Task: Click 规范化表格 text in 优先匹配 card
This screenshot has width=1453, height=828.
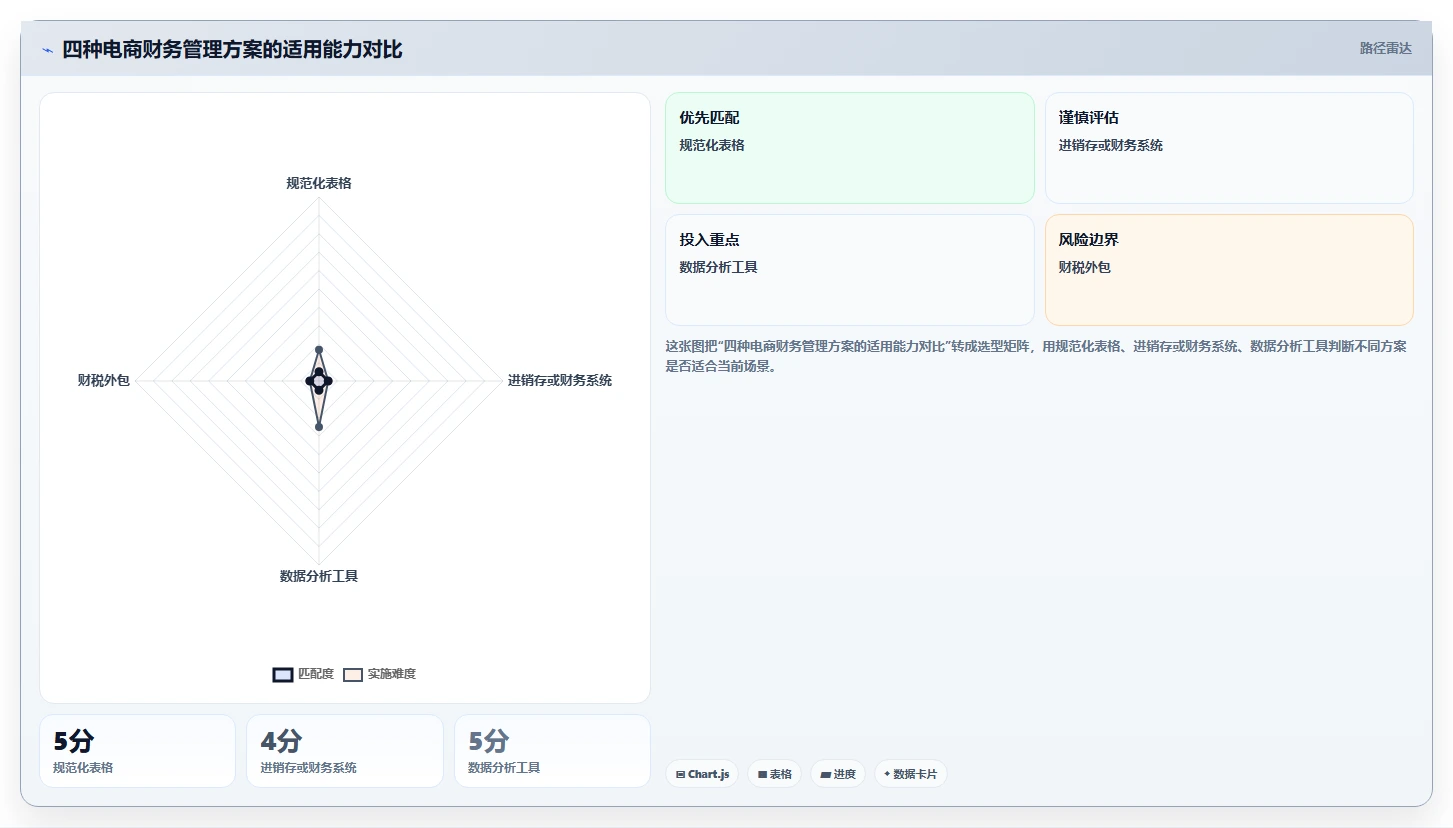Action: 712,146
